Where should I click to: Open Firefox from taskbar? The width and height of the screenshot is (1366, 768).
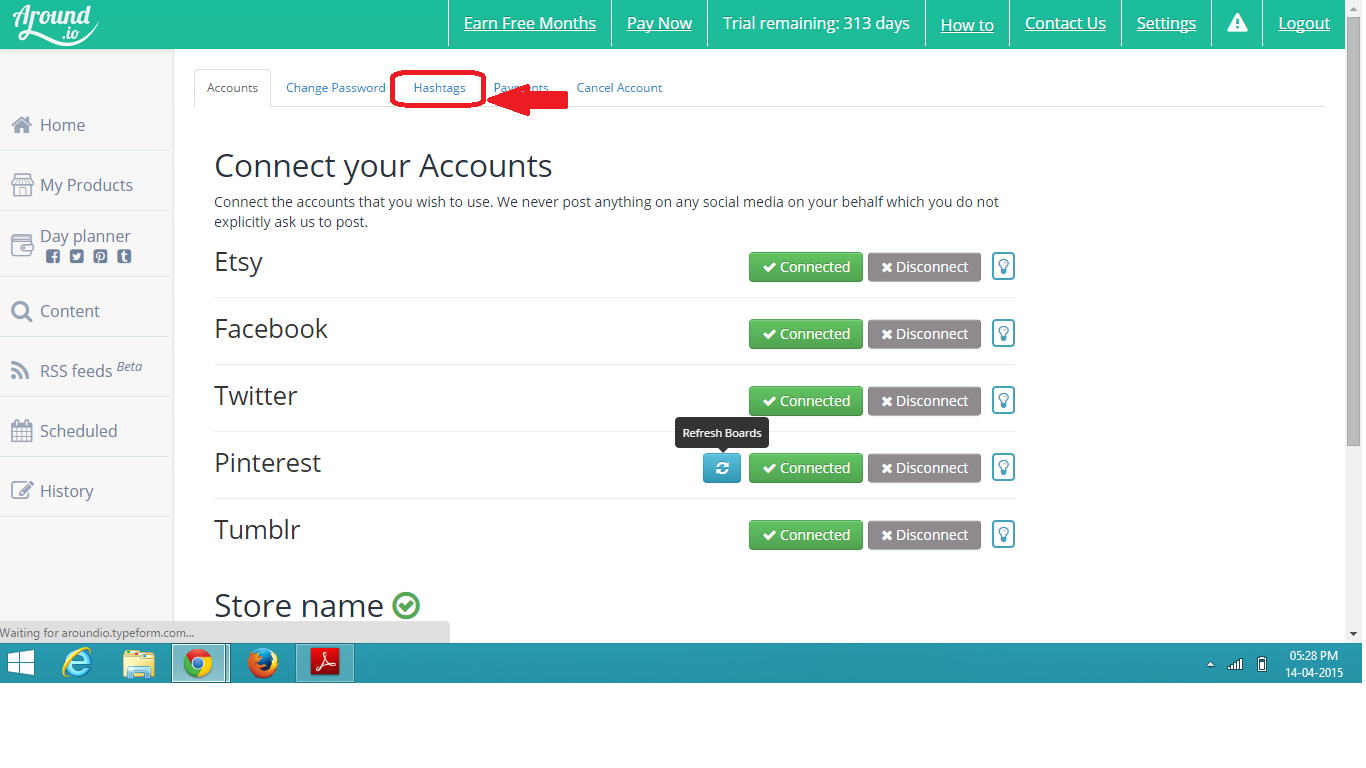[x=262, y=663]
